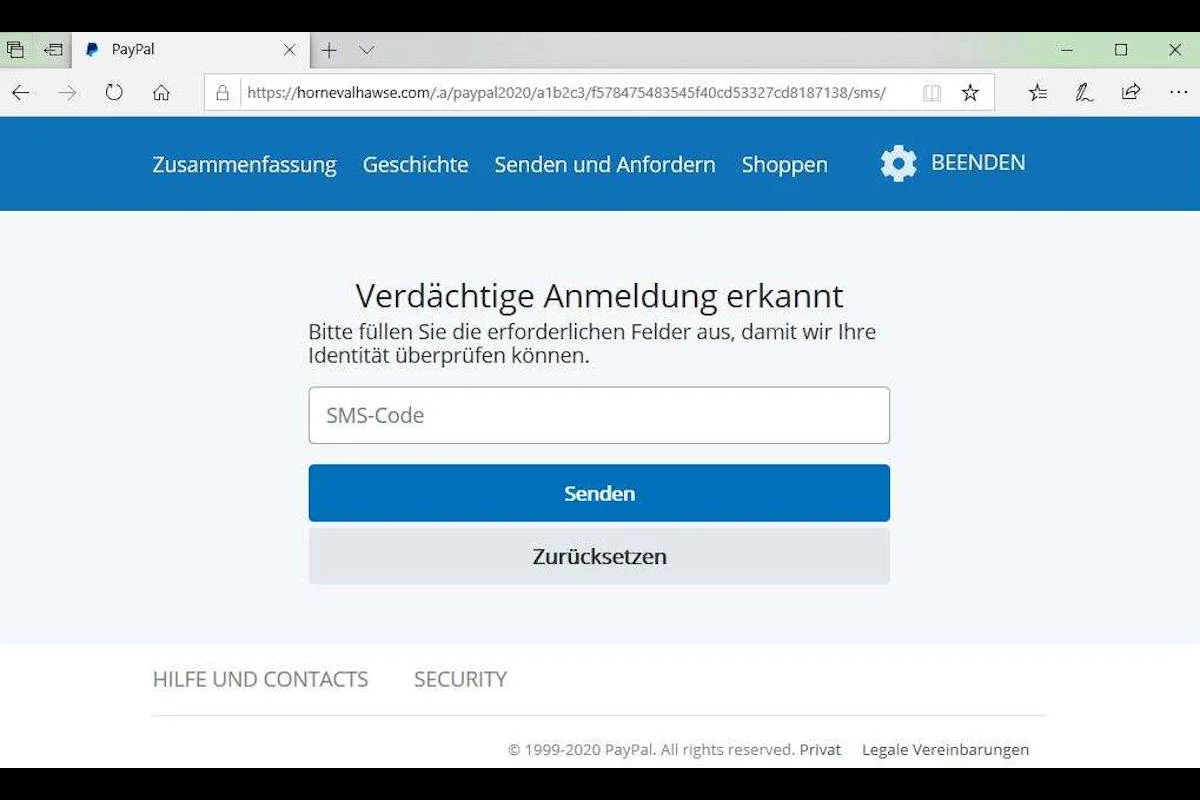The image size is (1200, 800).
Task: Open HILFE UND CONTACTS footer link
Action: pyautogui.click(x=260, y=679)
